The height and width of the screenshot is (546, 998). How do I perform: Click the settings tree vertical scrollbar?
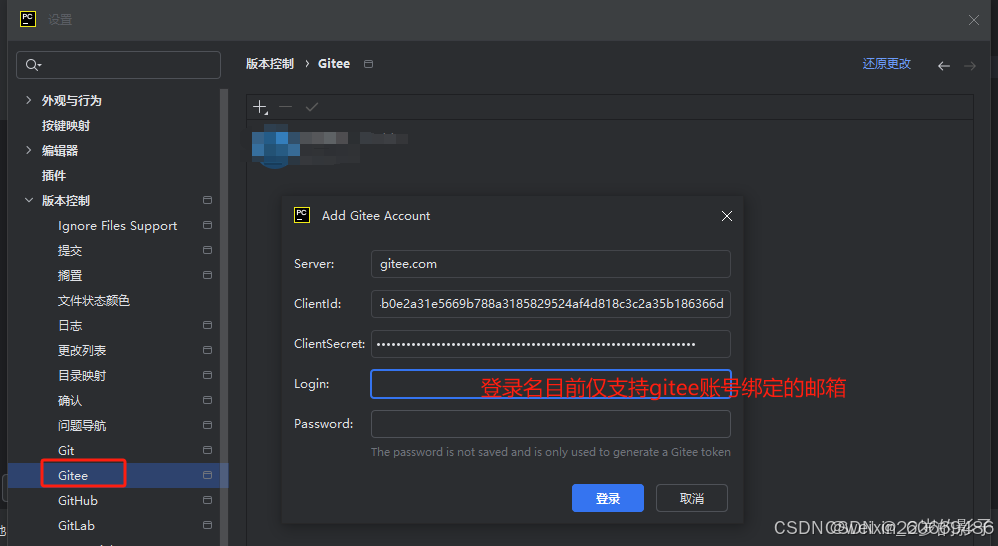point(224,317)
